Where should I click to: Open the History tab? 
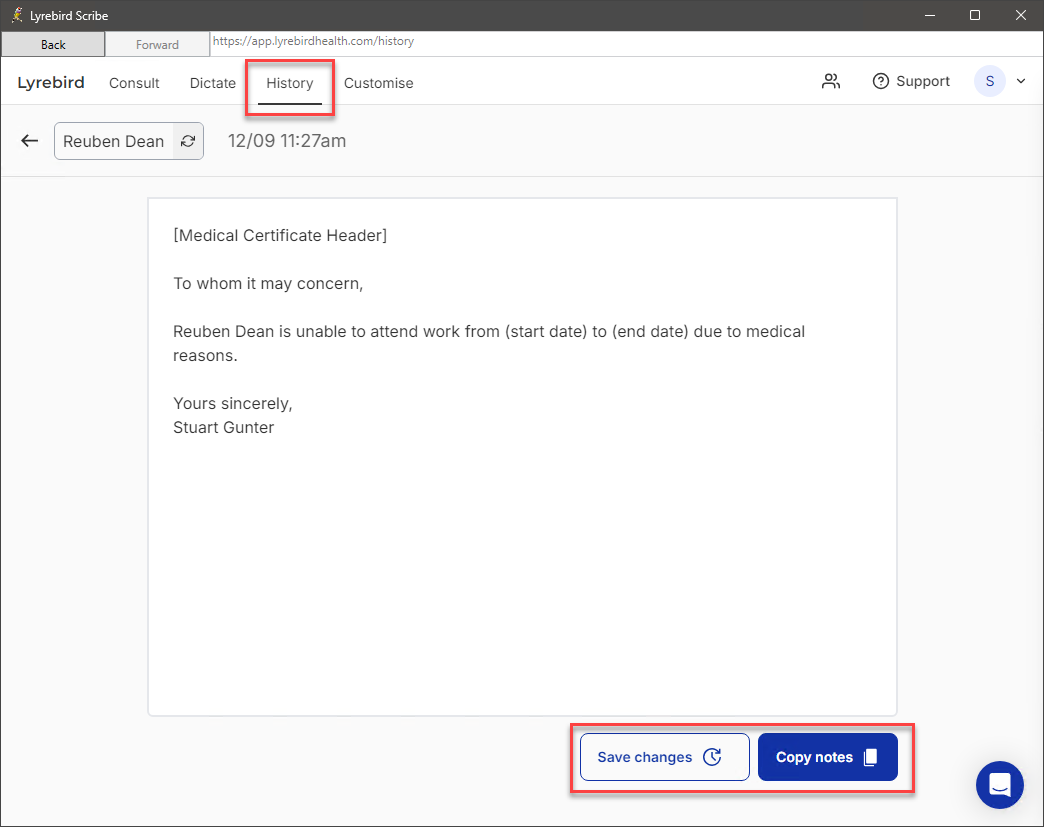(x=290, y=83)
